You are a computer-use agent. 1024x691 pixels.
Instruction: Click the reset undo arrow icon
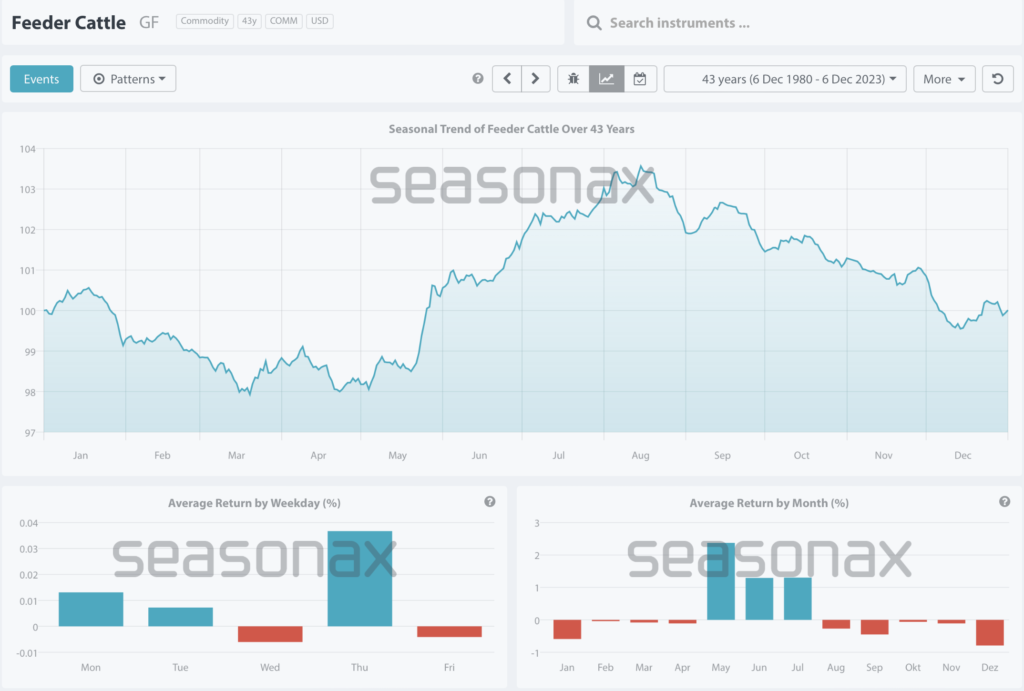click(x=997, y=79)
